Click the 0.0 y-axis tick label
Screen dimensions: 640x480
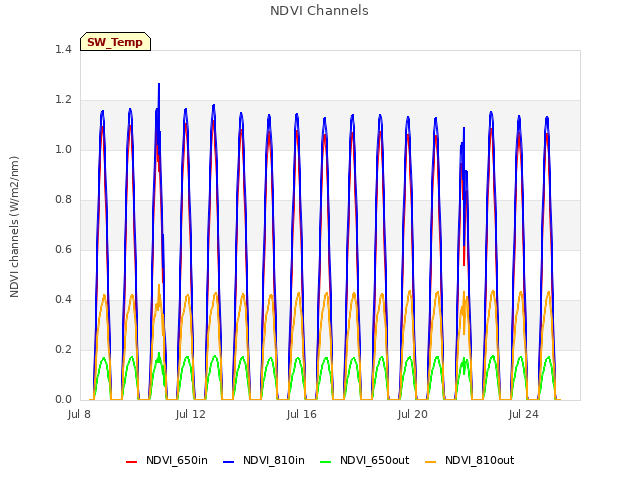tap(63, 400)
